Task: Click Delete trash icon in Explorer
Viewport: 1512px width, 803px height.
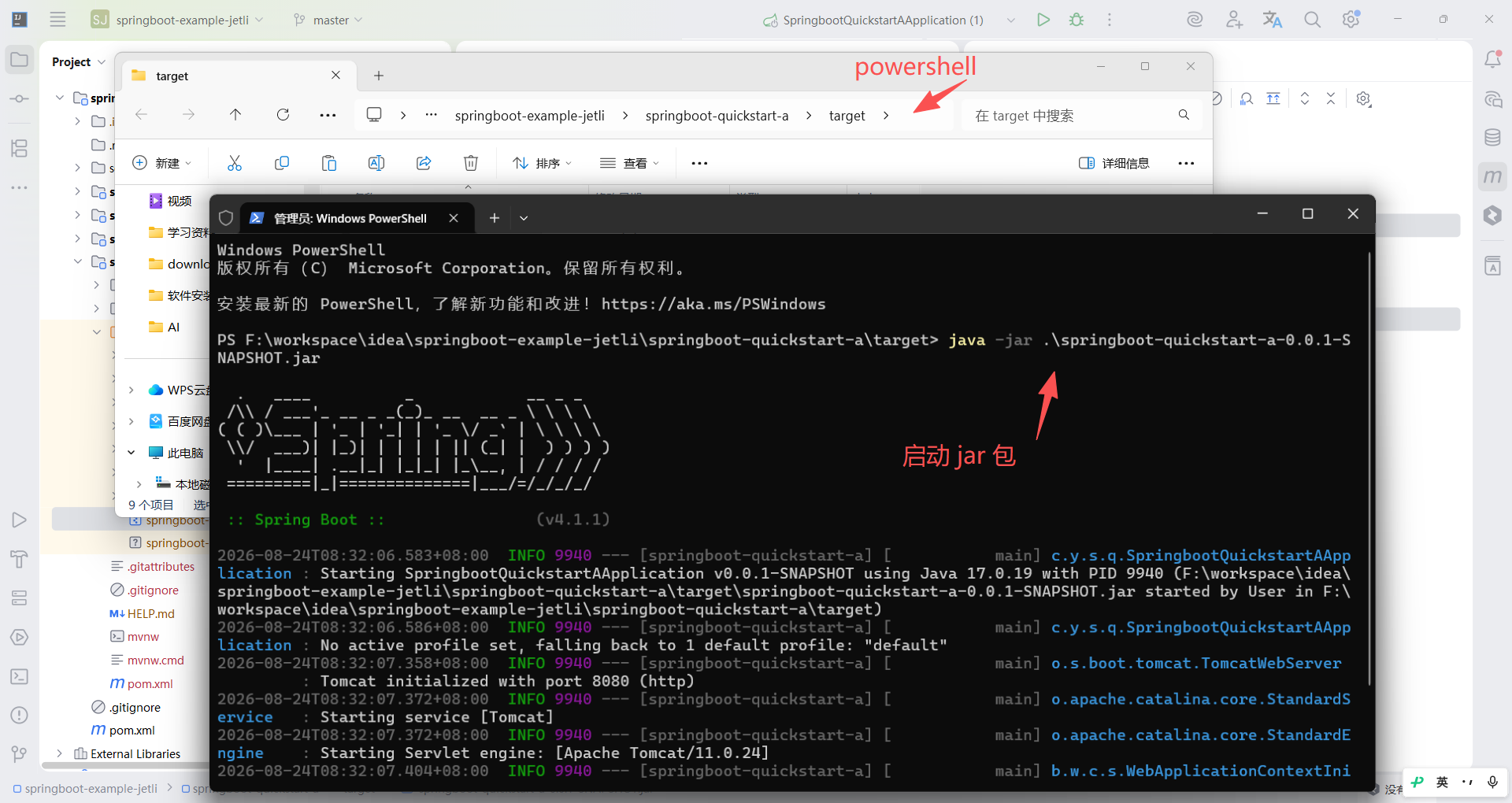Action: coord(471,163)
